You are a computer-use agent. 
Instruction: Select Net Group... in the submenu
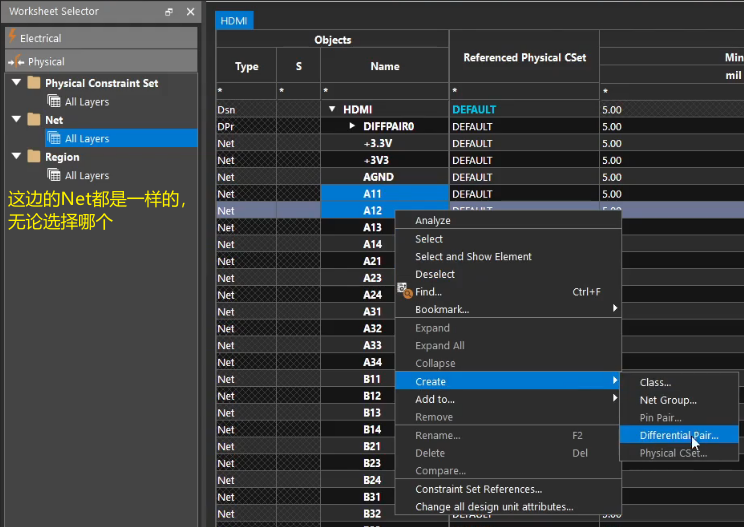668,400
